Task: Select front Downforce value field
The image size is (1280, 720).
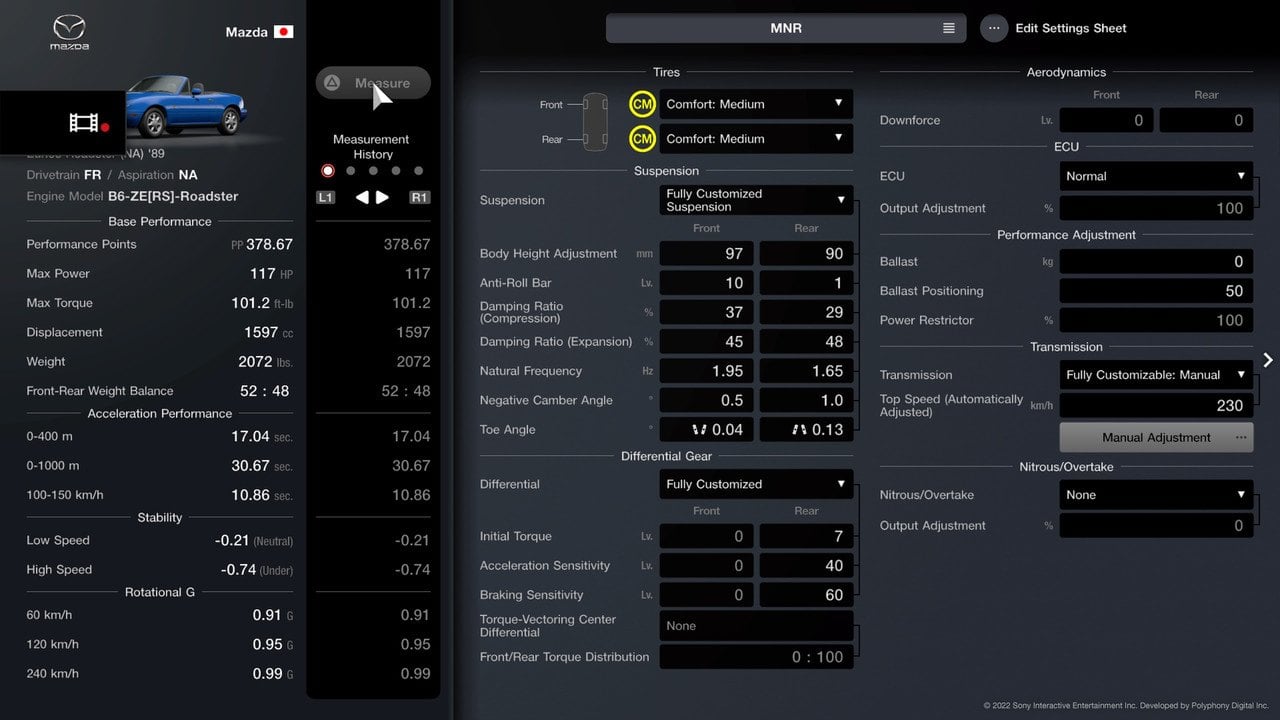Action: [1107, 120]
